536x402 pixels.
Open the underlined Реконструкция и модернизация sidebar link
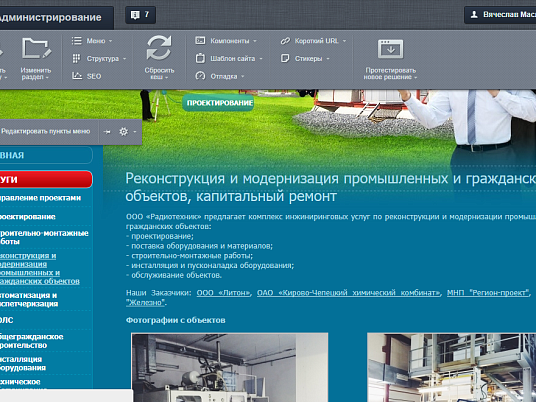[x=40, y=268]
